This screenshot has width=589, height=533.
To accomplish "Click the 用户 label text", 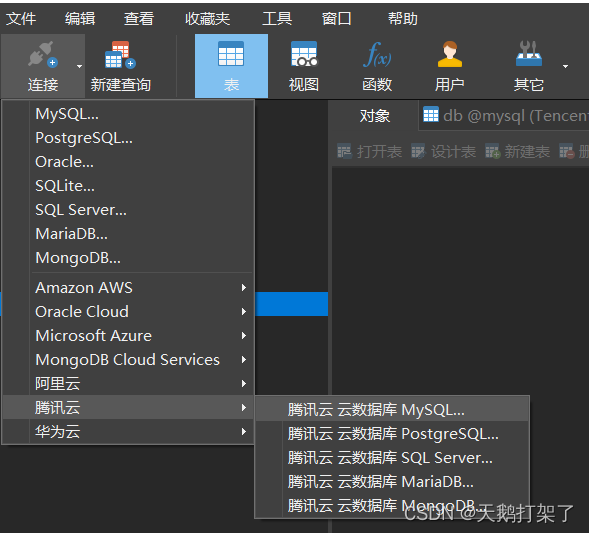I will tap(450, 85).
